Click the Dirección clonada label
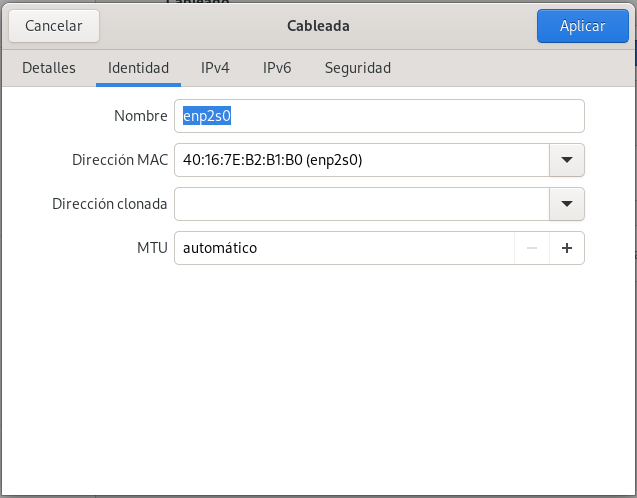 click(110, 204)
